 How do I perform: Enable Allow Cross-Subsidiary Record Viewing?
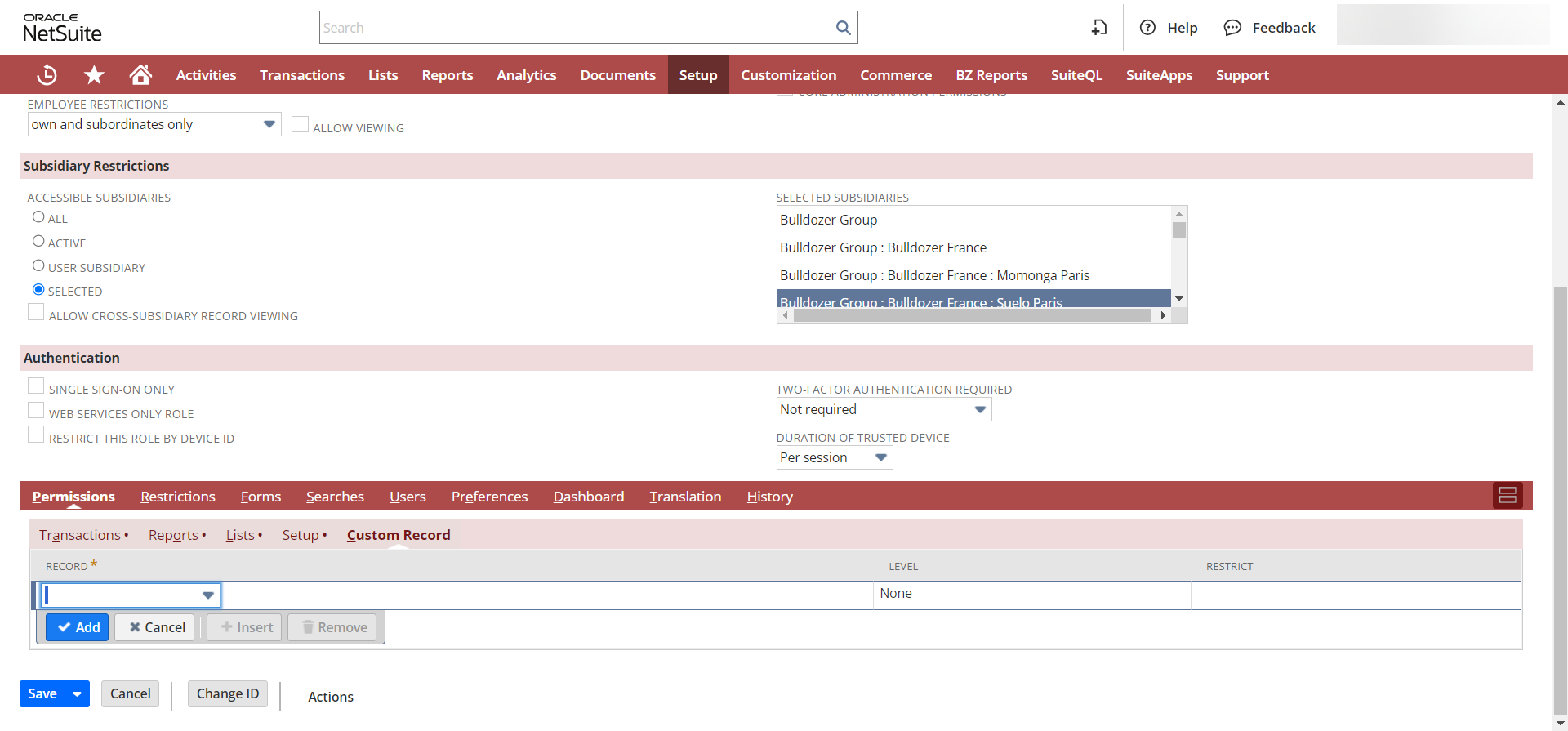(36, 312)
